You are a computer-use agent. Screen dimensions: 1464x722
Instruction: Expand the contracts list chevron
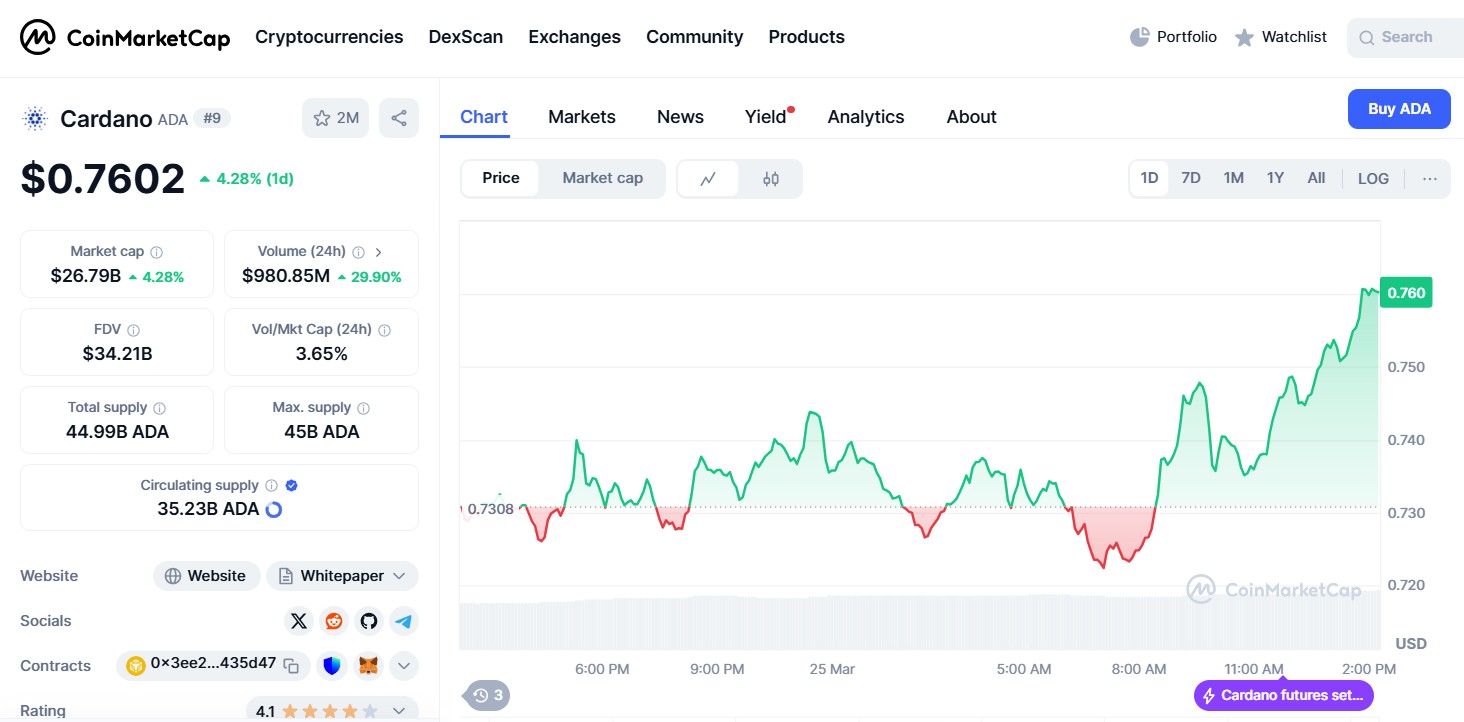click(403, 665)
